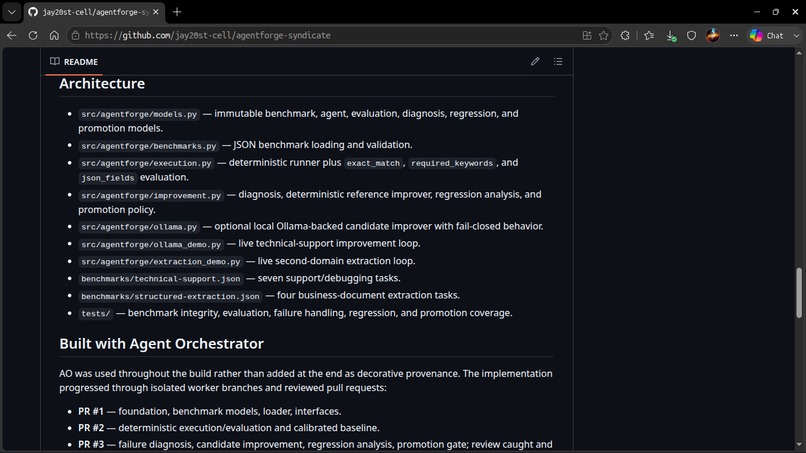
Task: View site lock information icon
Action: pos(76,35)
